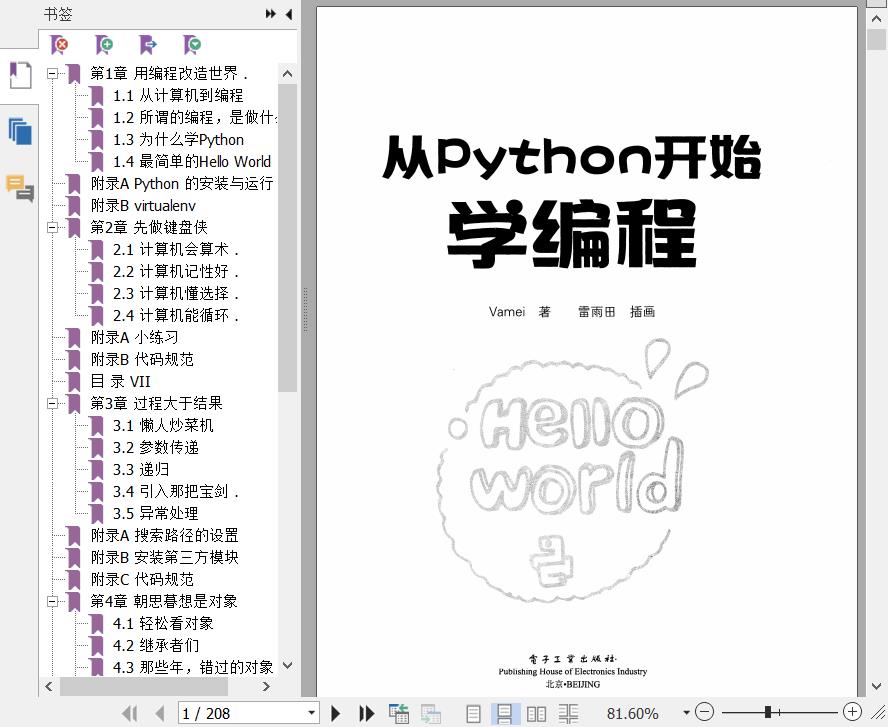Viewport: 888px width, 727px height.
Task: Collapse the 第2章 先做键盘侠 bookmark
Action: tap(53, 228)
